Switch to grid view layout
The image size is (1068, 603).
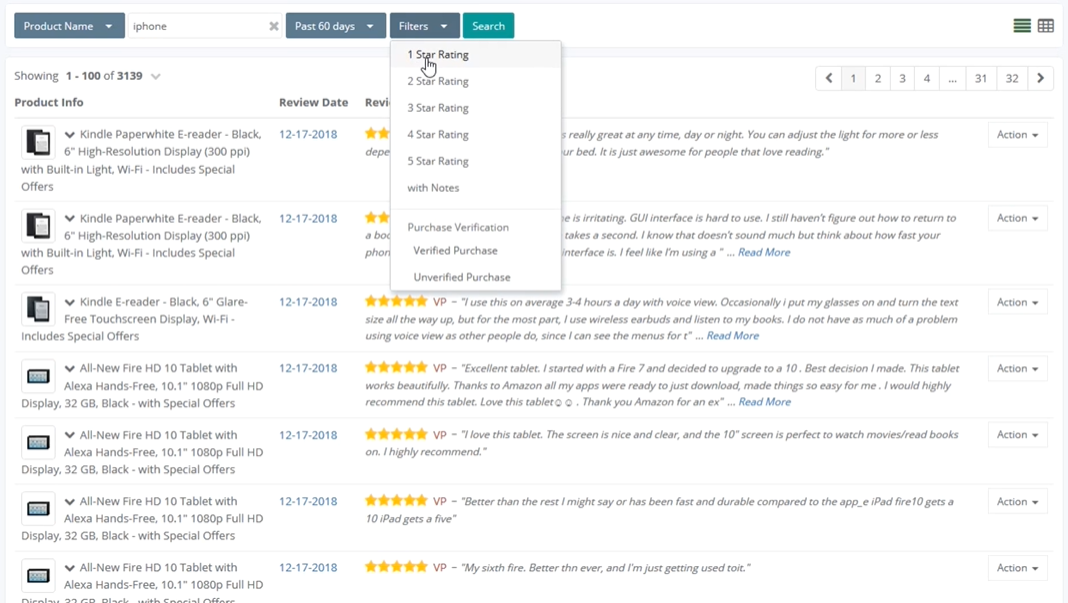1046,25
